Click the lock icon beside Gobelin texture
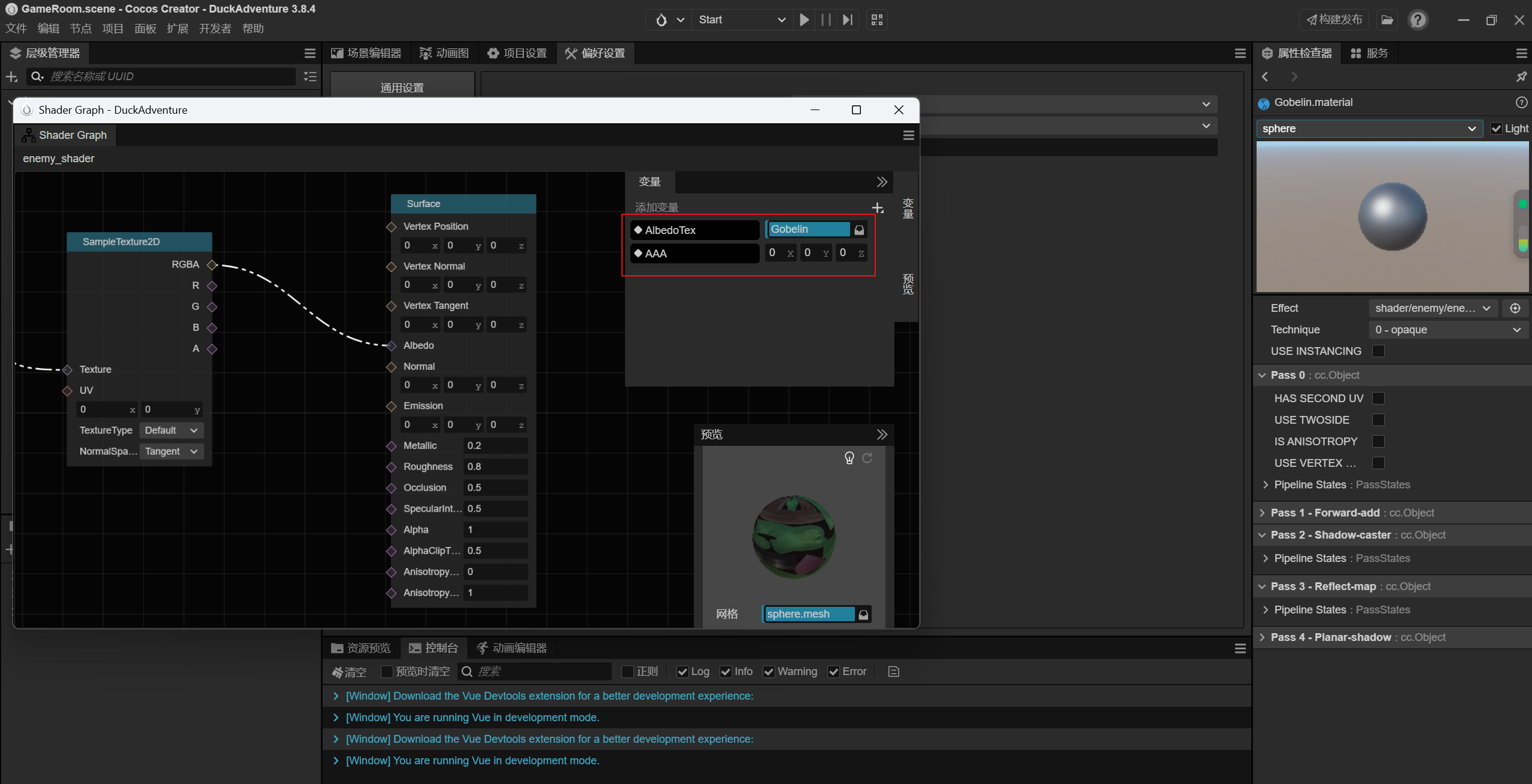The height and width of the screenshot is (784, 1532). (859, 230)
